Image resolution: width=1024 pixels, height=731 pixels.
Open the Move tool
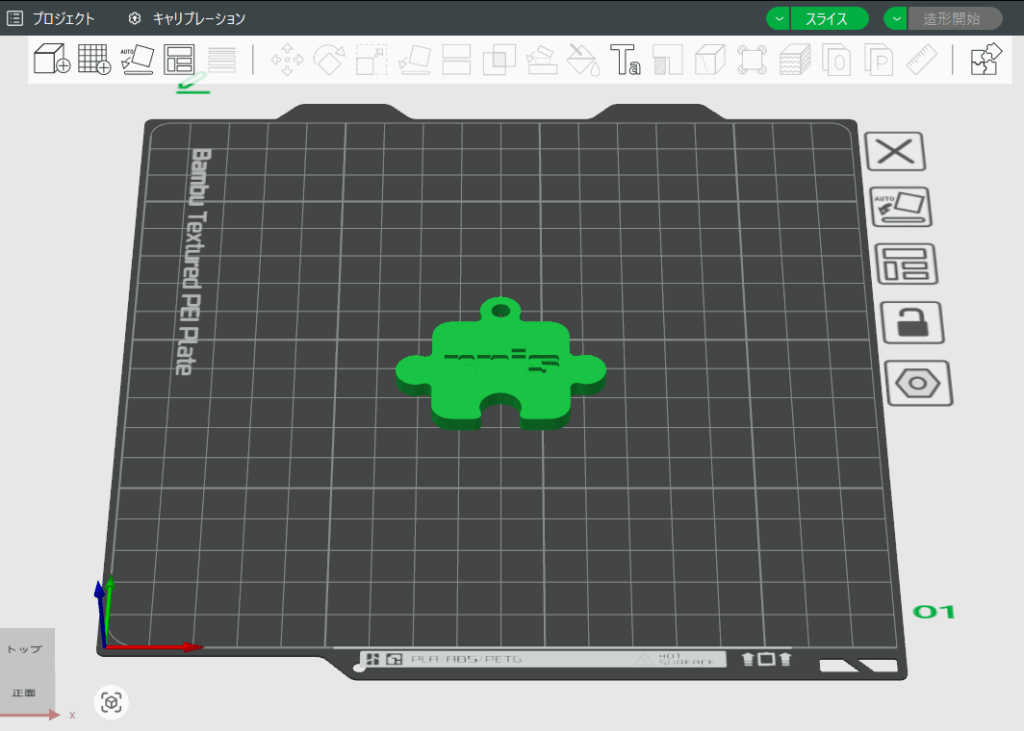pyautogui.click(x=287, y=60)
